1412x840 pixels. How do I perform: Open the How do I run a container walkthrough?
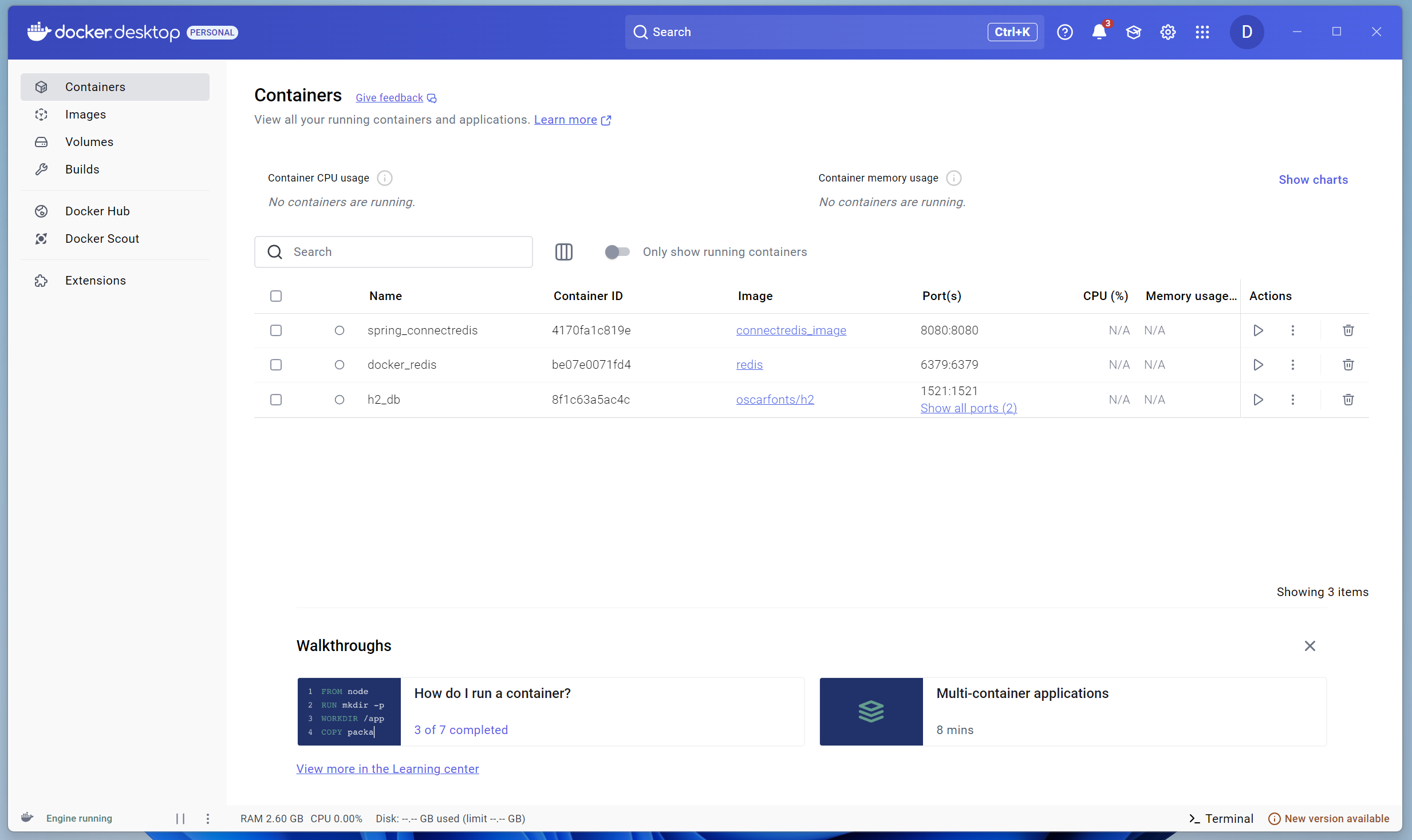550,712
